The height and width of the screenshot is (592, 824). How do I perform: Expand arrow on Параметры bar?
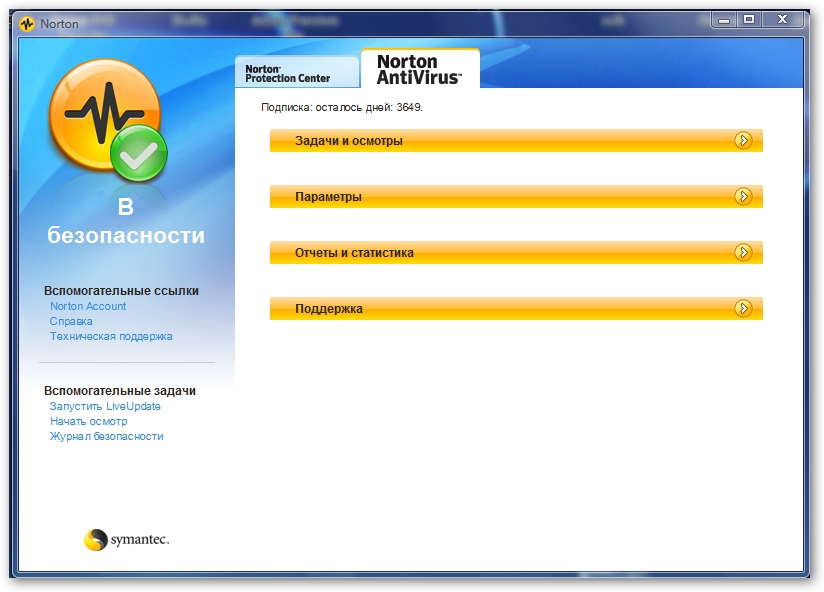coord(743,196)
